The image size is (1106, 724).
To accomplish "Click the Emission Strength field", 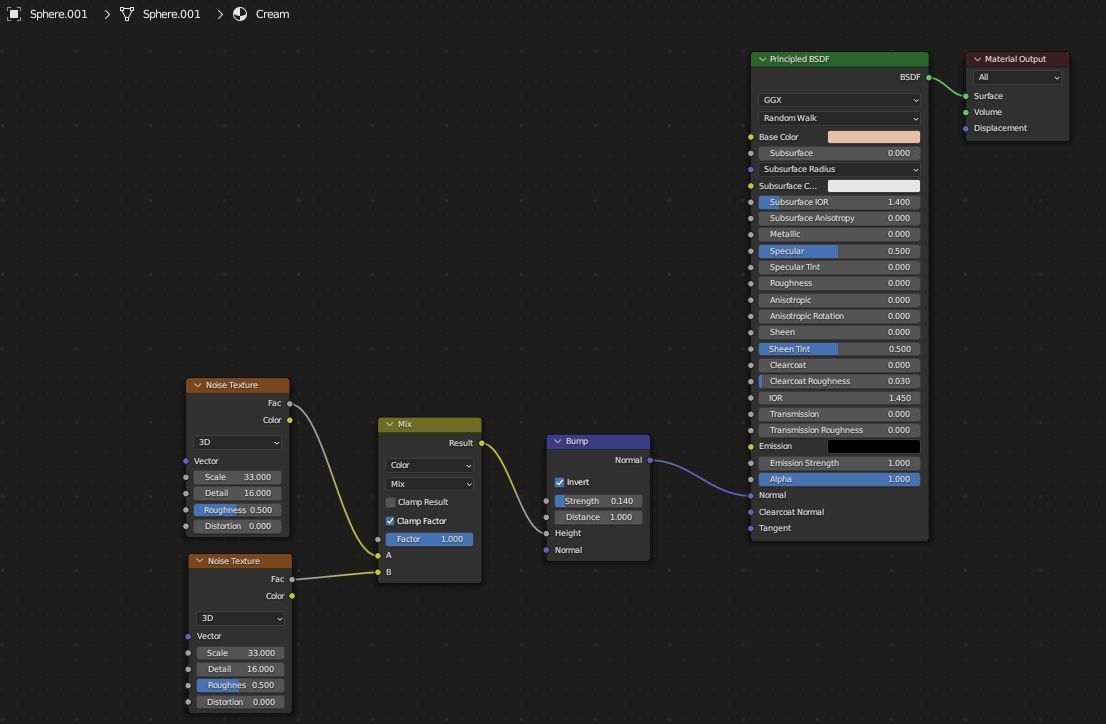I will tap(839, 463).
